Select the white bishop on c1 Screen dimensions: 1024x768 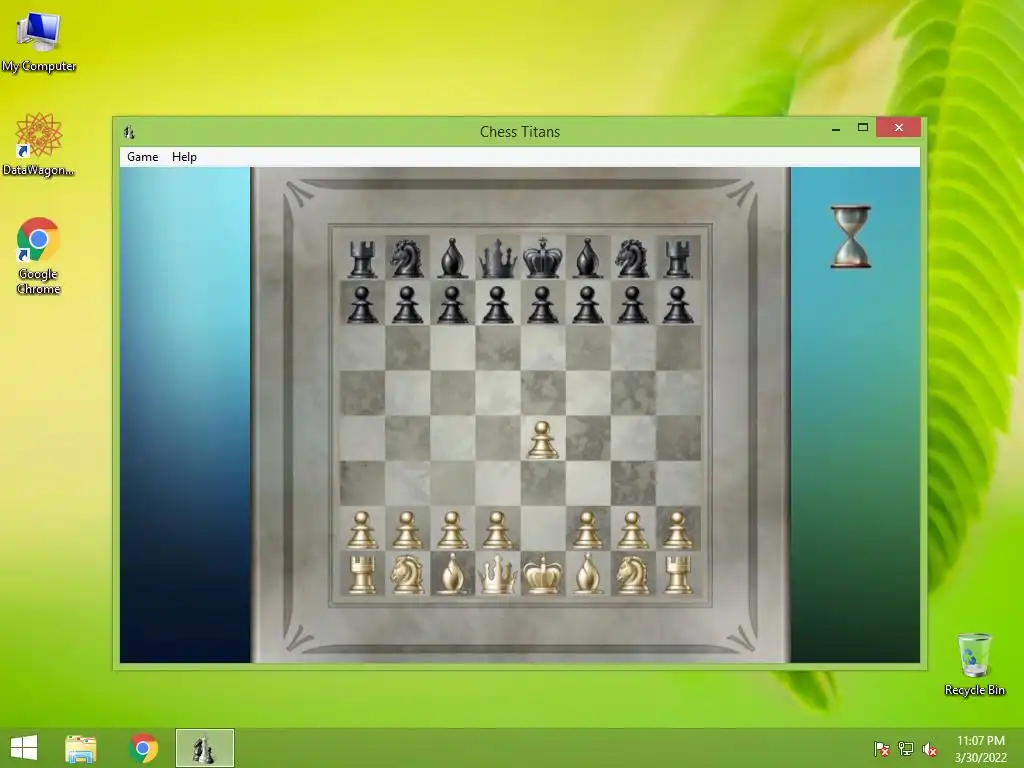point(453,575)
